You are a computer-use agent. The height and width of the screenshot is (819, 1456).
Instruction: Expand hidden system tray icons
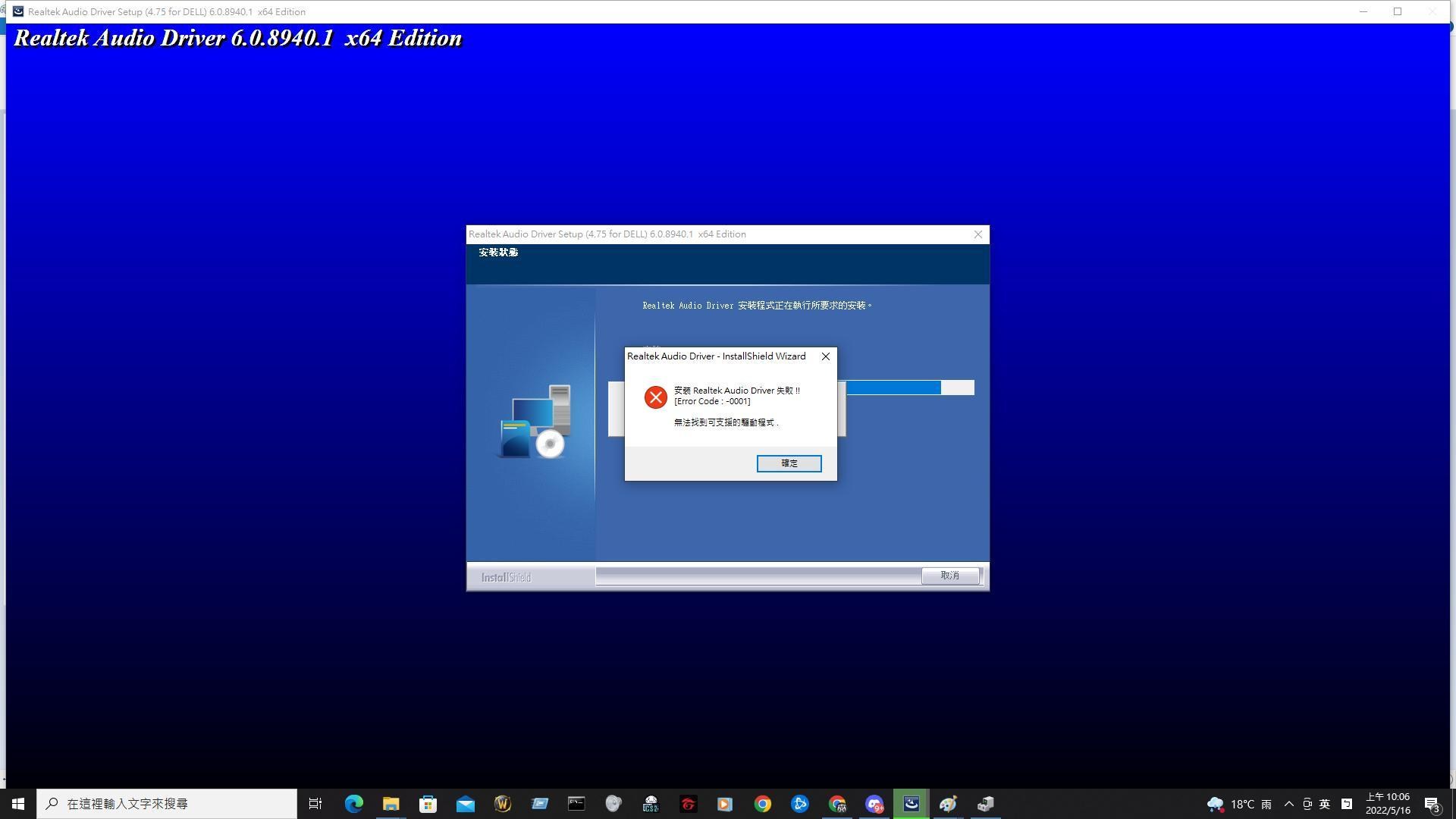(1288, 804)
